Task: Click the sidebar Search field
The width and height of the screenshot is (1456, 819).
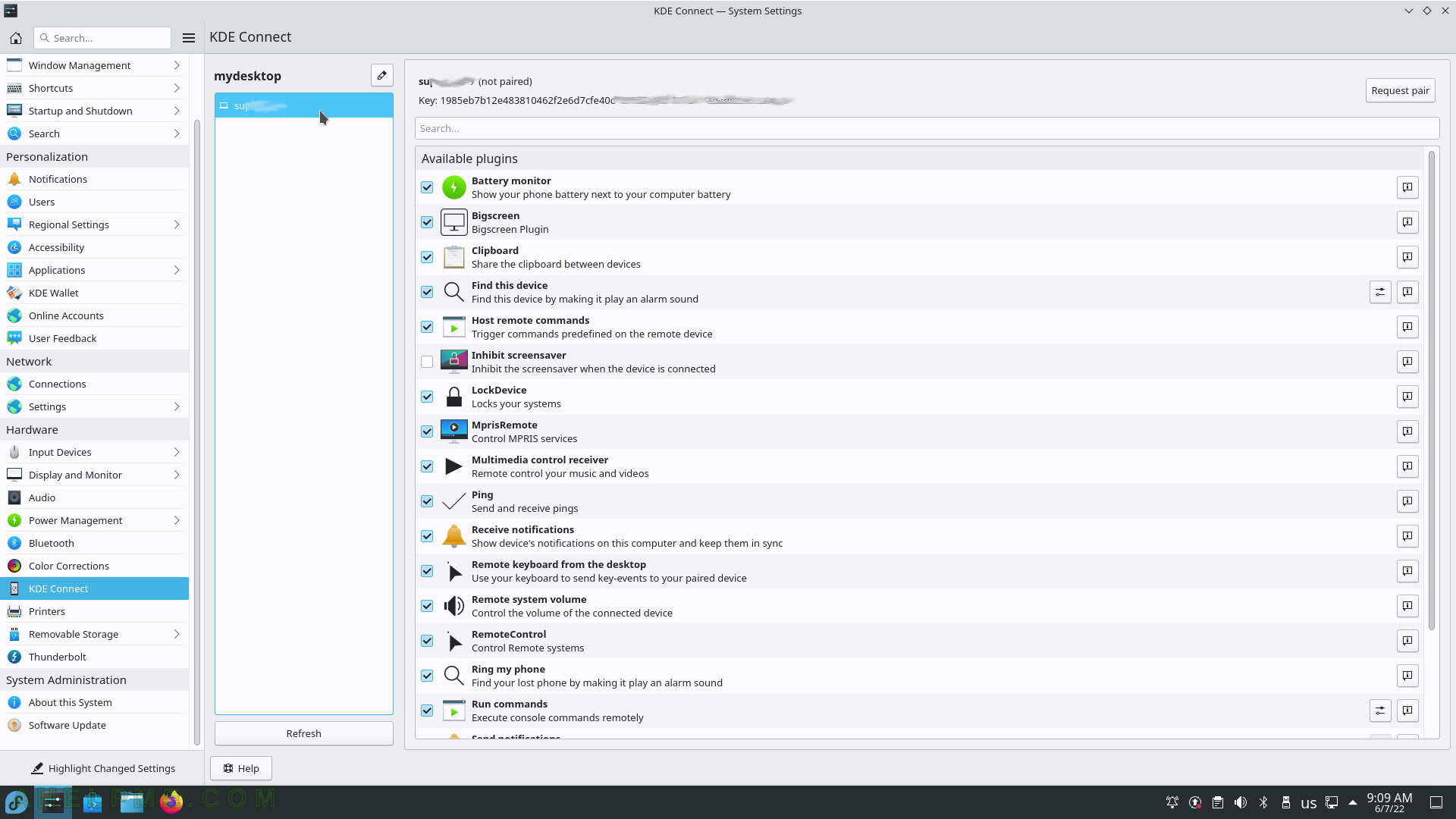Action: tap(102, 38)
